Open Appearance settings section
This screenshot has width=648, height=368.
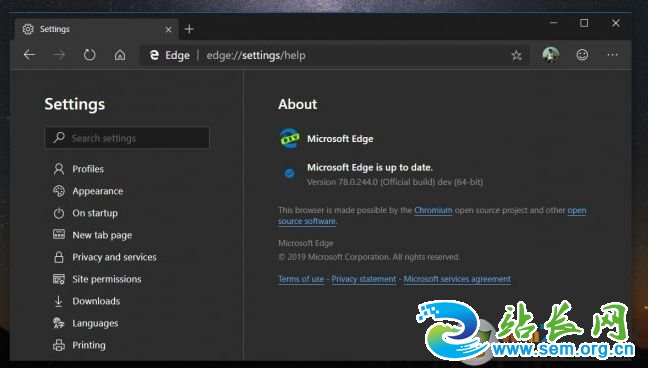[98, 191]
